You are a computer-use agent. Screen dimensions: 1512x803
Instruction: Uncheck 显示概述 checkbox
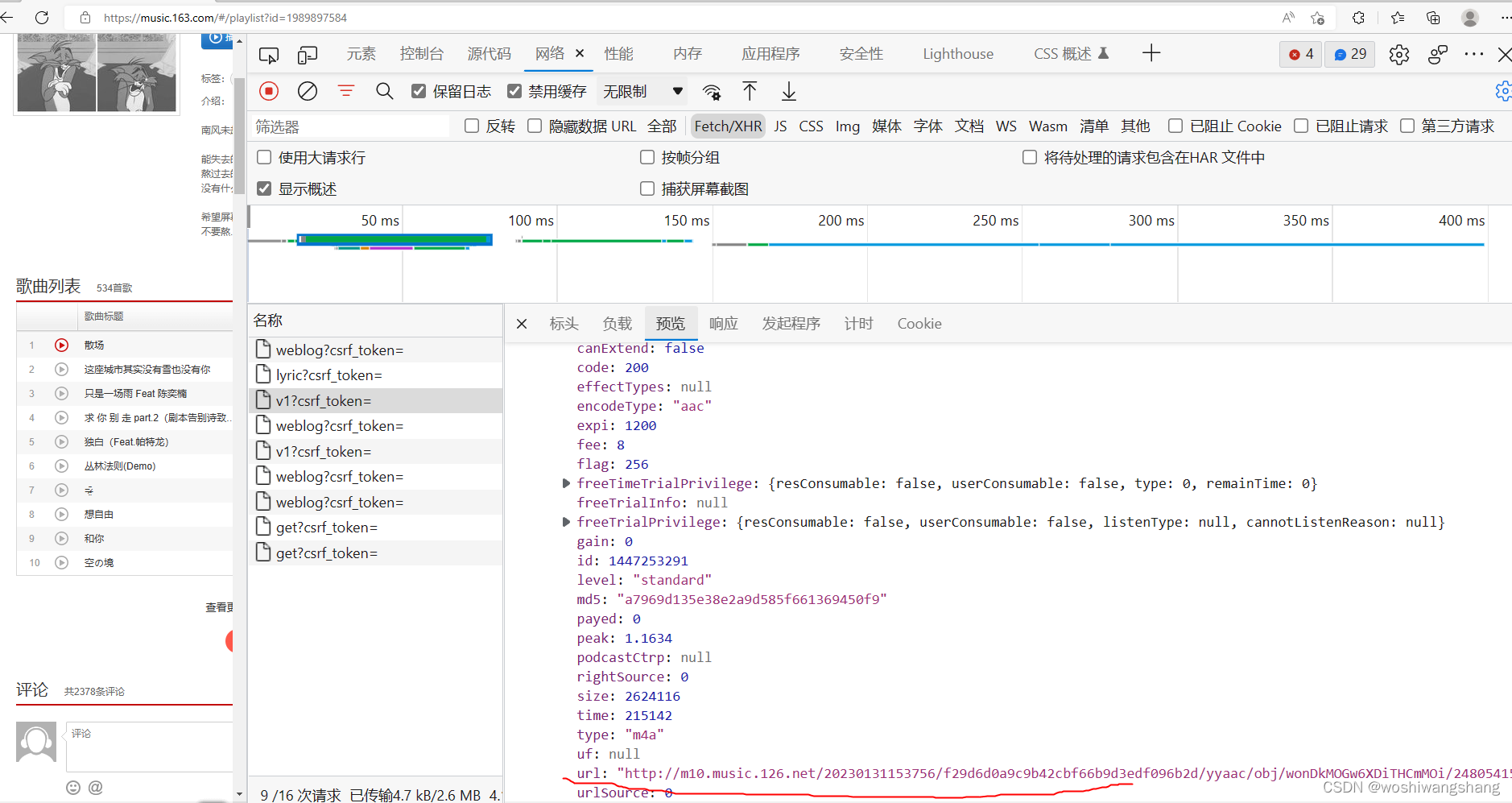tap(264, 188)
